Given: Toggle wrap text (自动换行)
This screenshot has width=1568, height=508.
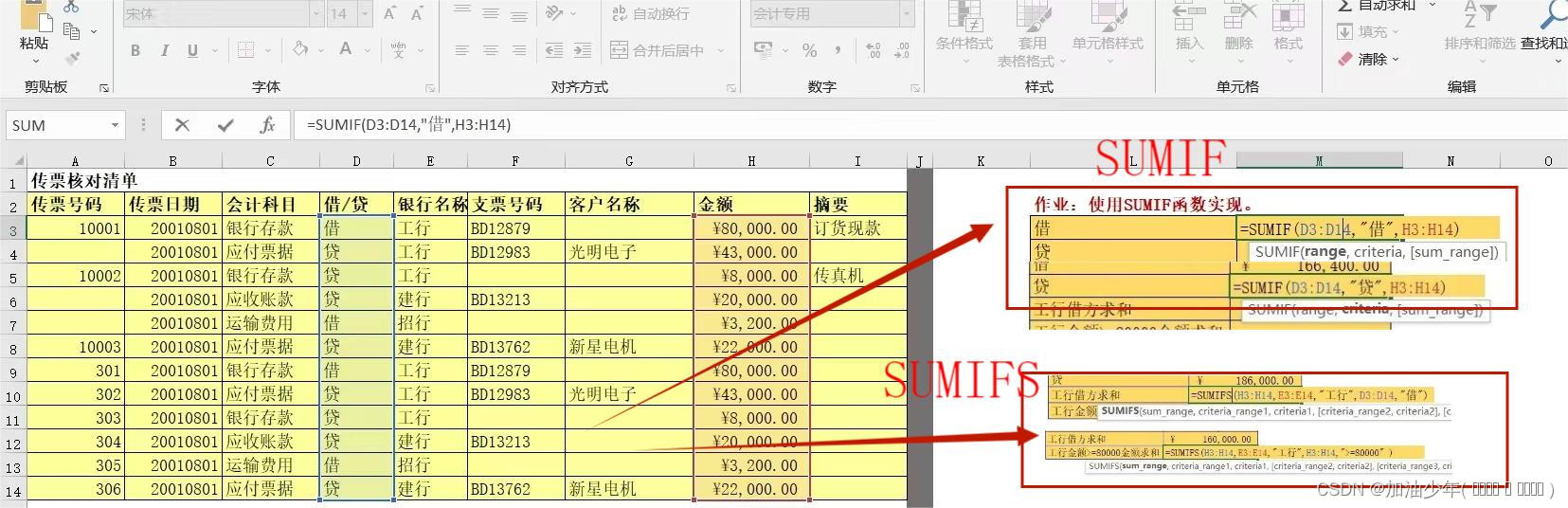Looking at the screenshot, I should [x=650, y=13].
